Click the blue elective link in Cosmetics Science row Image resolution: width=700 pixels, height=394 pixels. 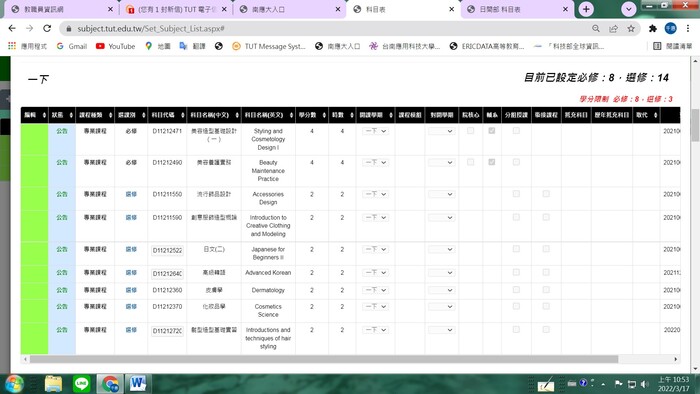click(131, 307)
